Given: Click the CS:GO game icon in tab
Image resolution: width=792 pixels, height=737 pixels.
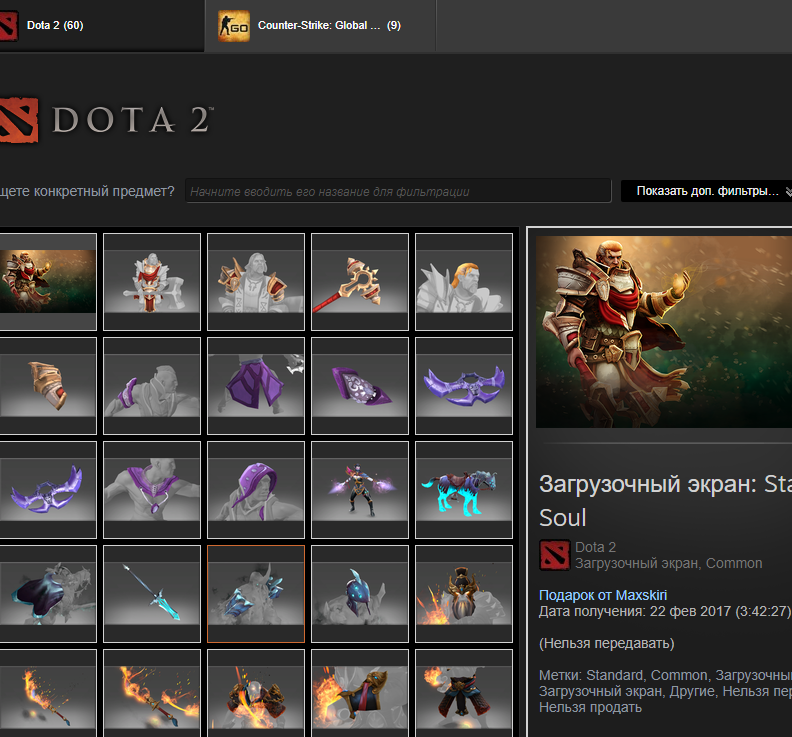Looking at the screenshot, I should [234, 26].
